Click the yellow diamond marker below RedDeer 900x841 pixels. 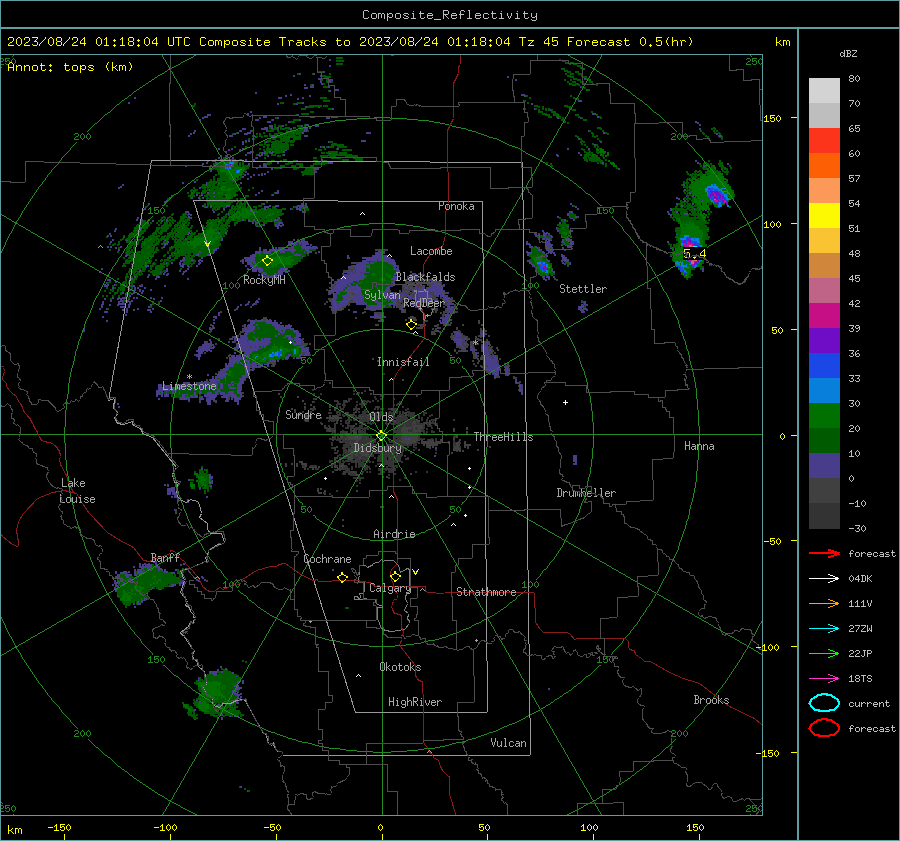[x=411, y=324]
